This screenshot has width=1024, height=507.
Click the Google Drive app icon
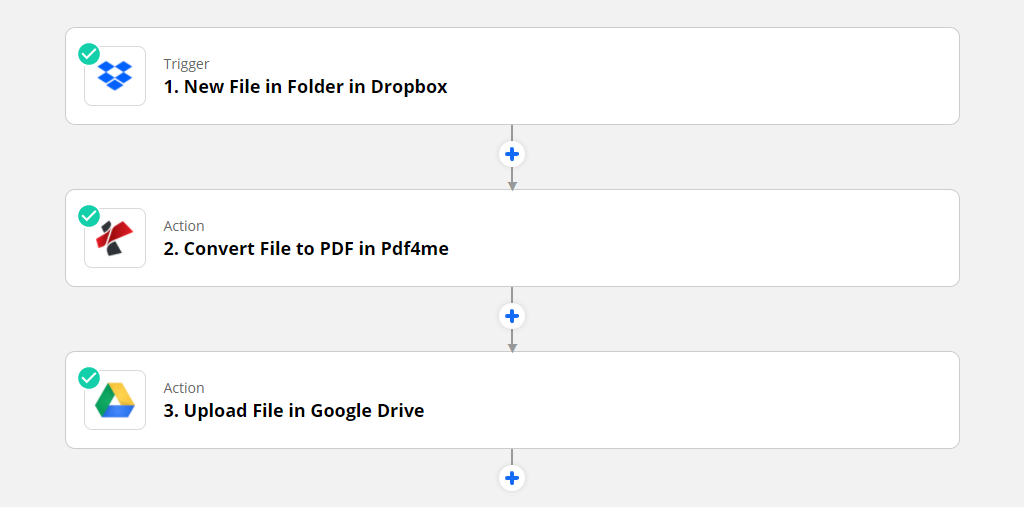pyautogui.click(x=115, y=400)
